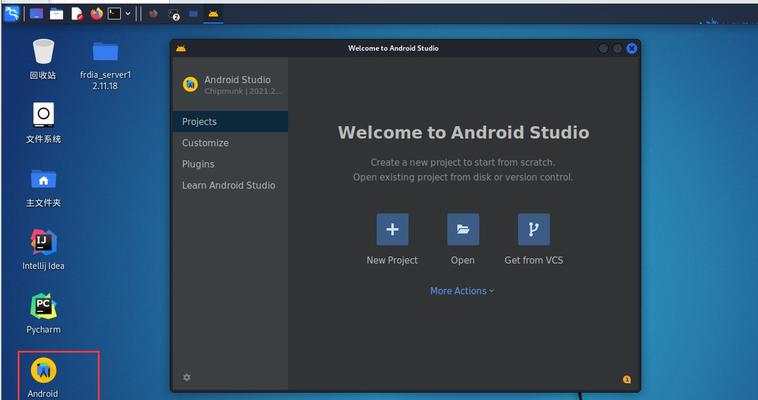The width and height of the screenshot is (758, 400).
Task: Click the Android icon in window title bar
Action: click(x=181, y=48)
